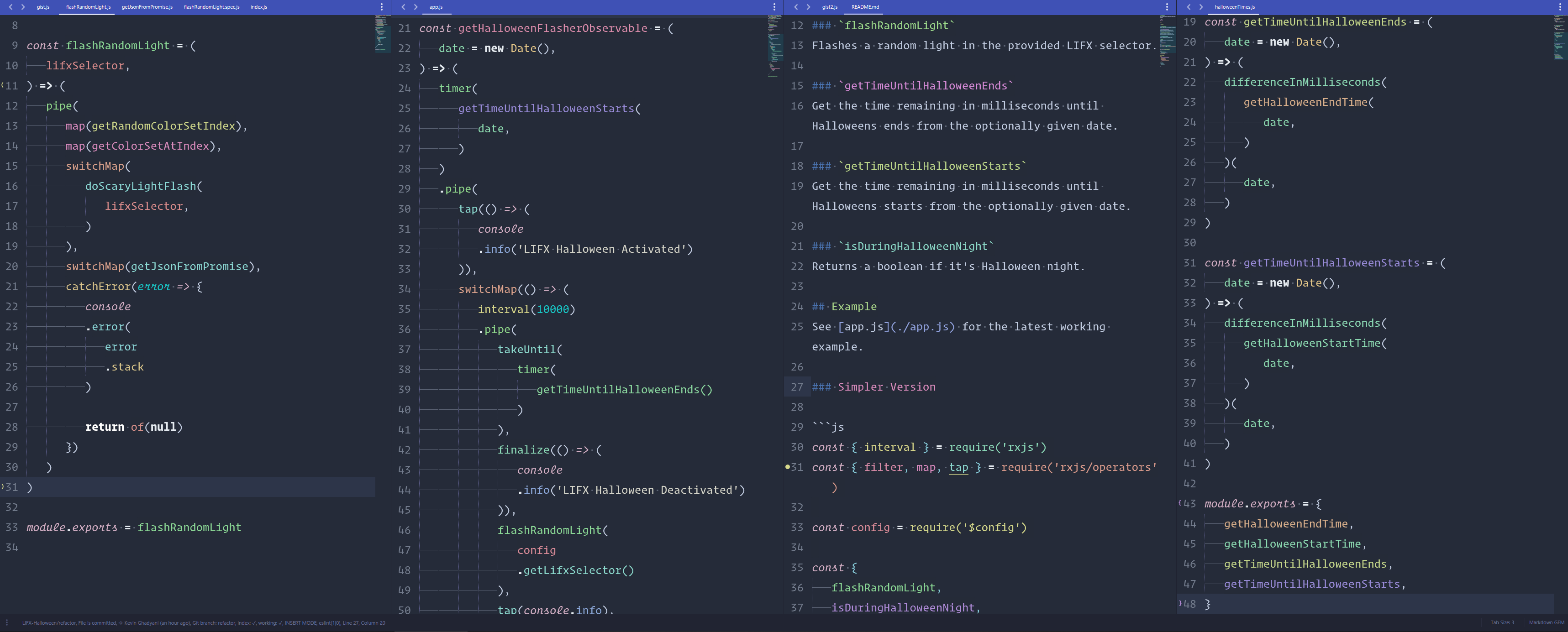Follow the [app.js](./app.js) link in README
The image size is (1568, 632).
[896, 327]
